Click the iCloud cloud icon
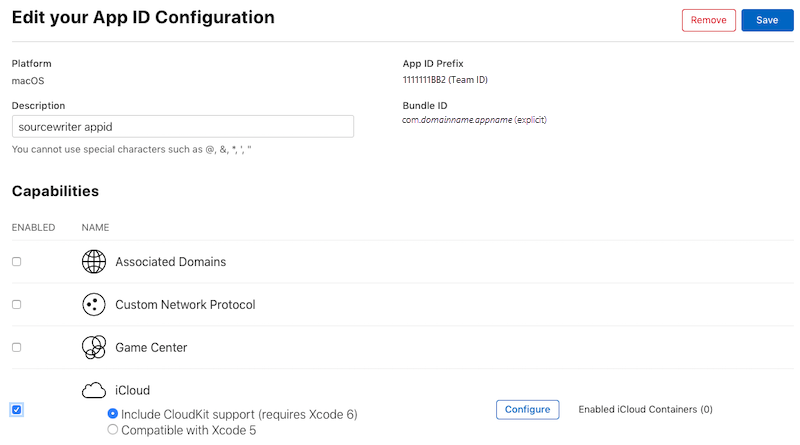This screenshot has height=445, width=800. [x=94, y=390]
